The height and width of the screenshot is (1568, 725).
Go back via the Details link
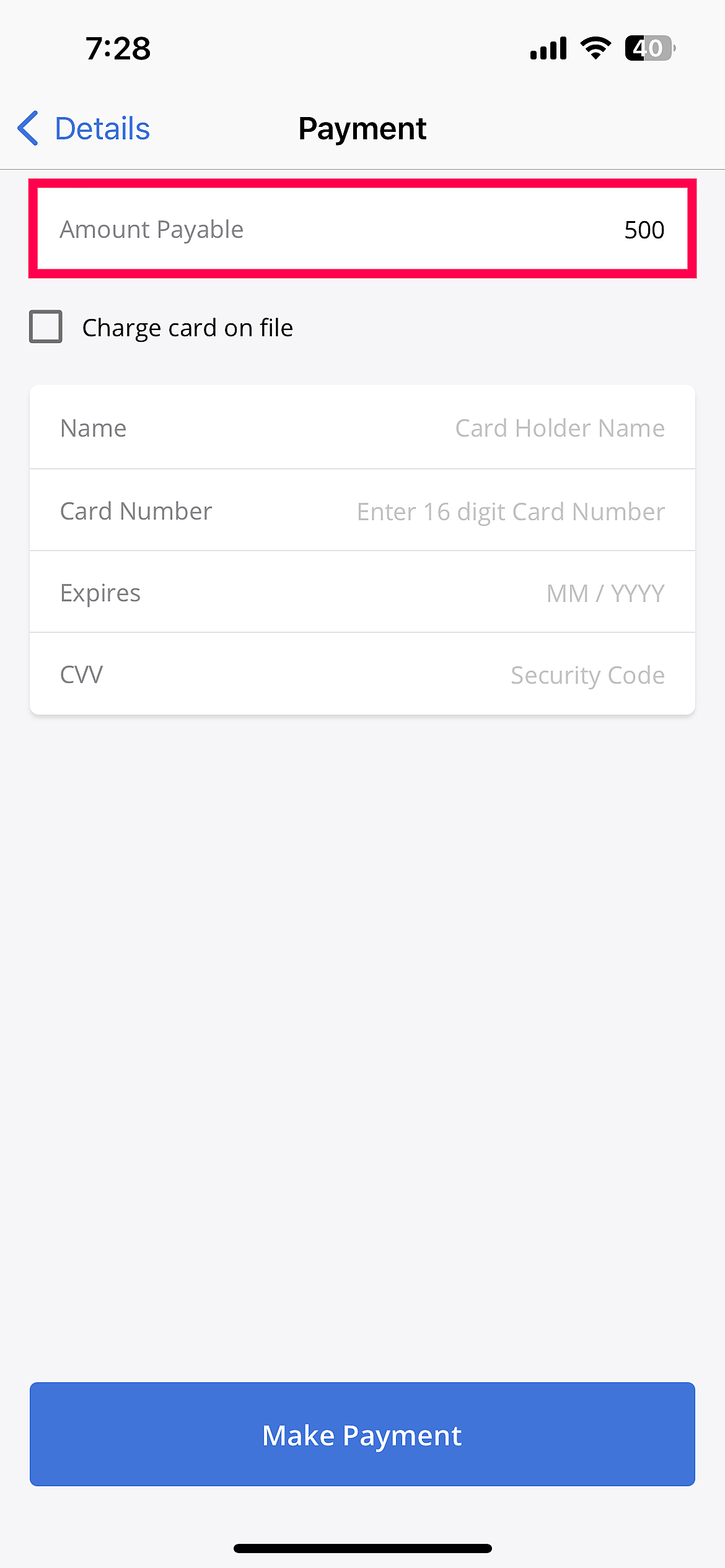102,129
